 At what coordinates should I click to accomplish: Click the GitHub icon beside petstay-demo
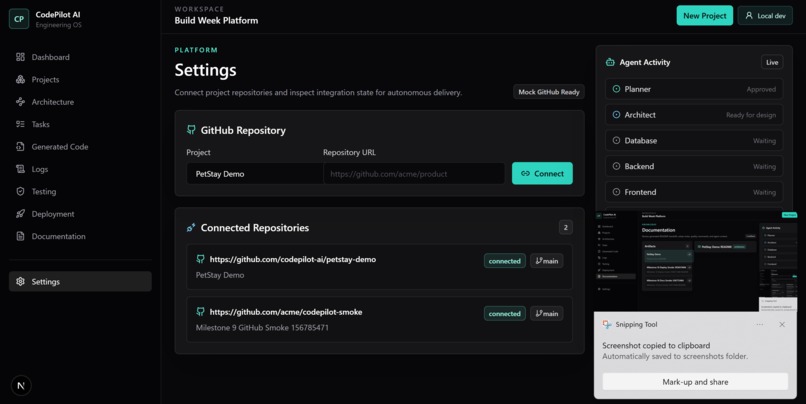point(200,259)
